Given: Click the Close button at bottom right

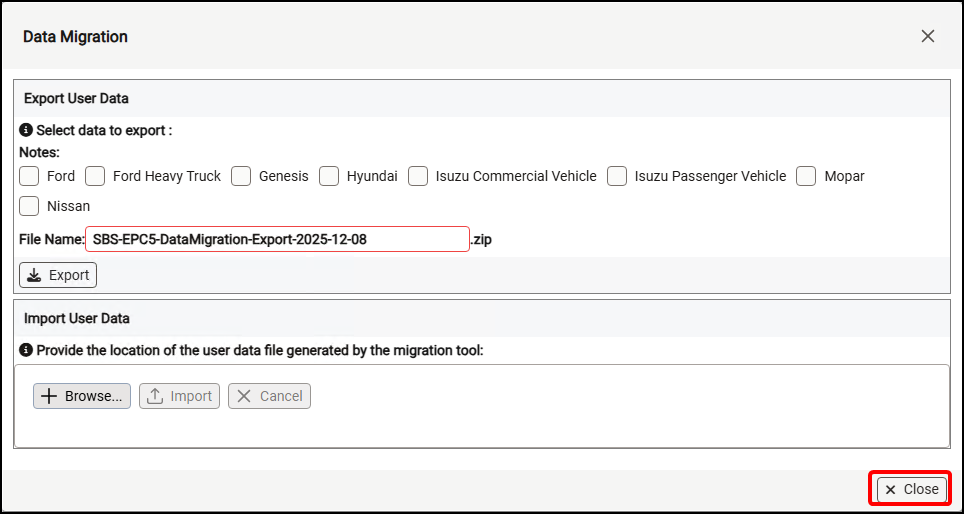Looking at the screenshot, I should (x=911, y=489).
